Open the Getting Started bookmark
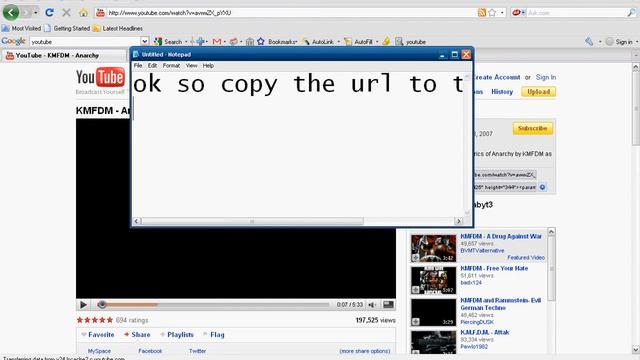640x360 pixels. point(67,28)
